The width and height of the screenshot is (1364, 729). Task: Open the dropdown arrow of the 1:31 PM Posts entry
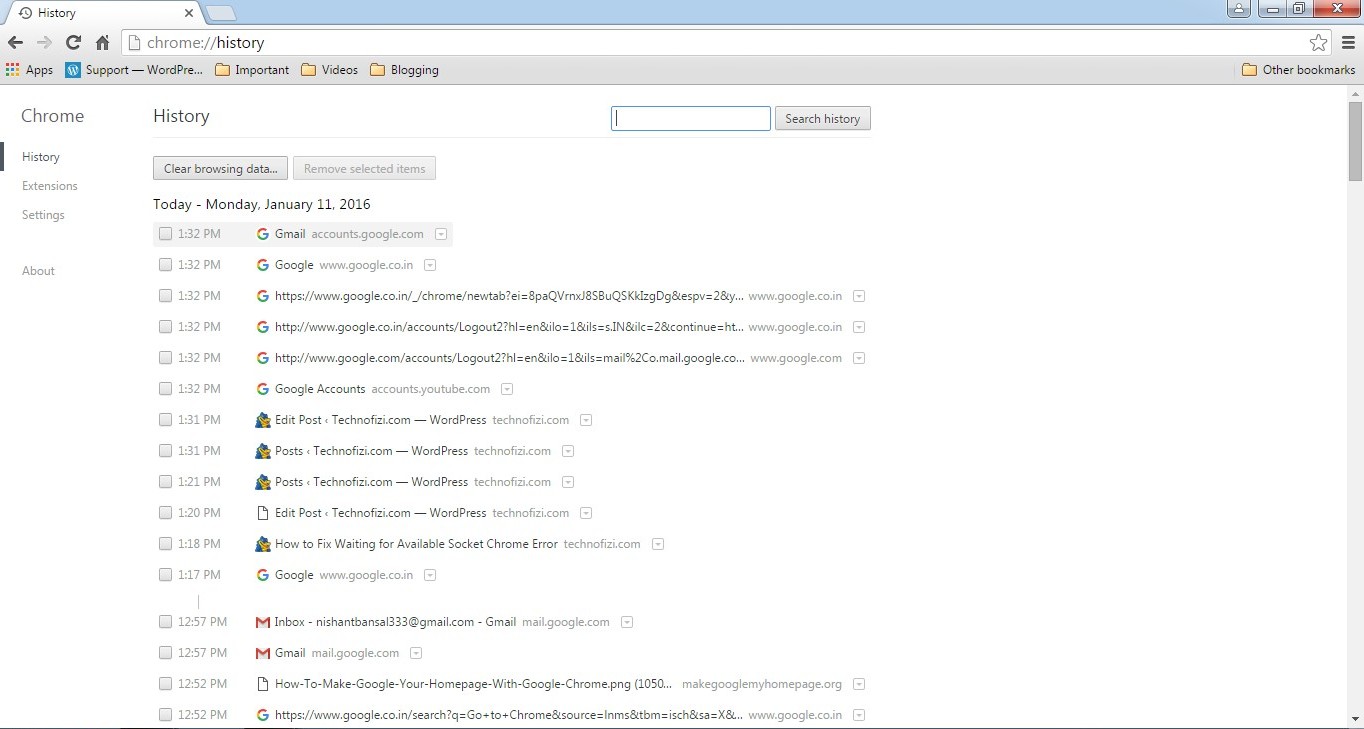point(568,451)
